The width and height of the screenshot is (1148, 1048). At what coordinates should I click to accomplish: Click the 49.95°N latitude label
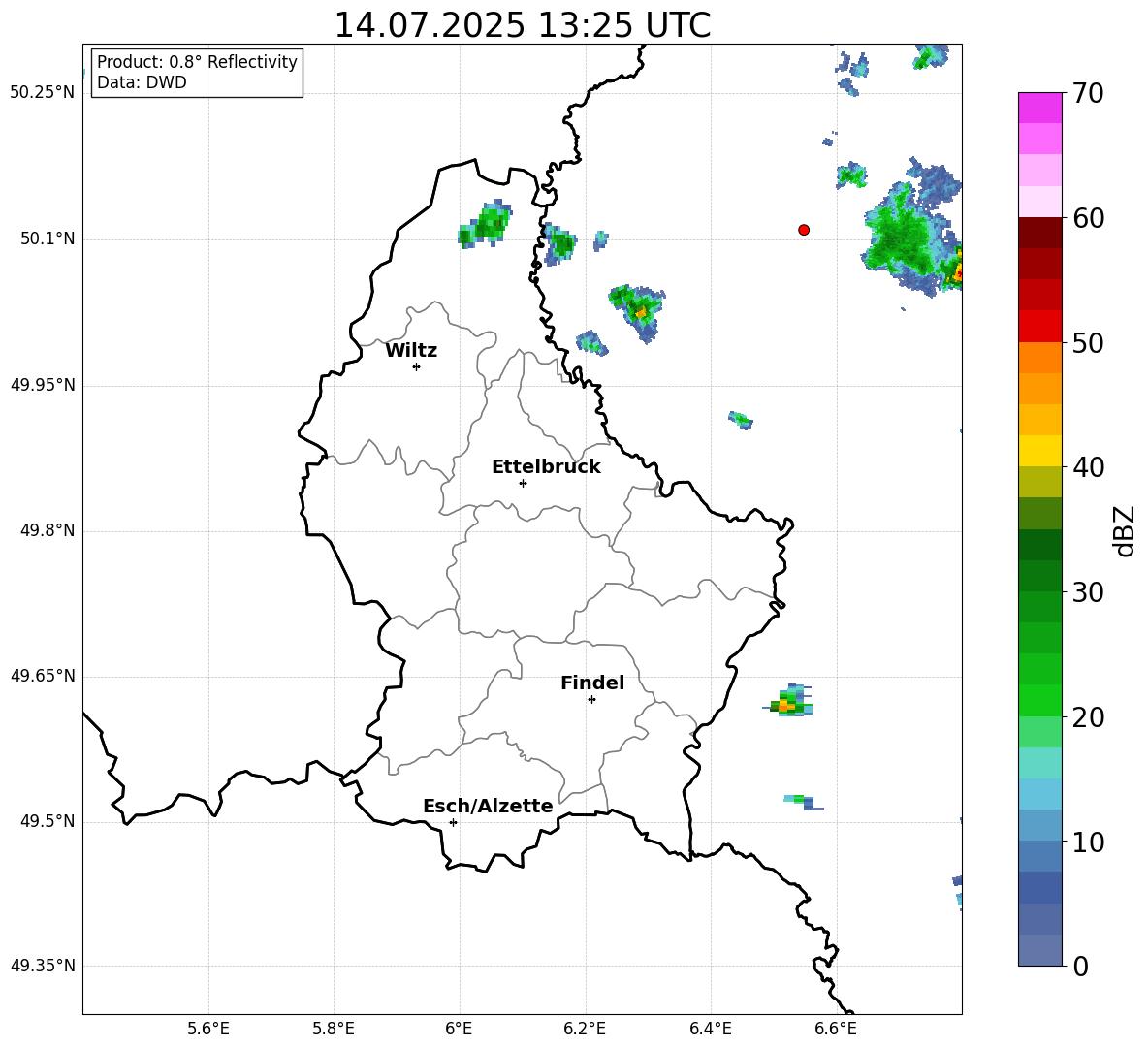(43, 385)
